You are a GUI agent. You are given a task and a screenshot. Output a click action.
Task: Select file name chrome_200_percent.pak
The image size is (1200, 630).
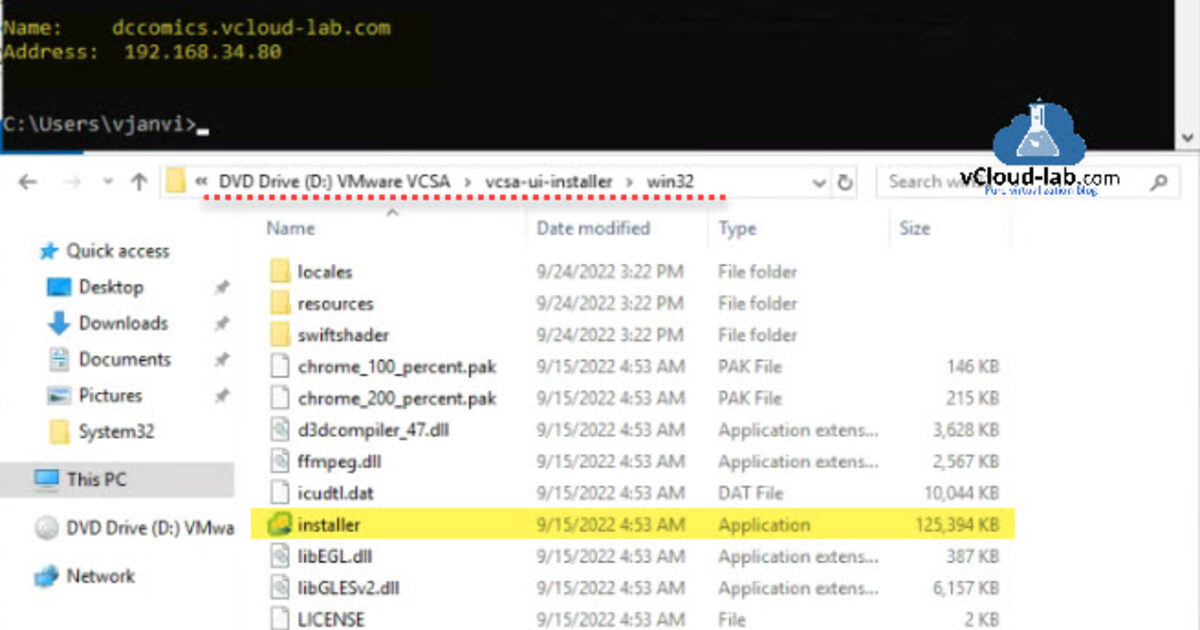[x=397, y=398]
